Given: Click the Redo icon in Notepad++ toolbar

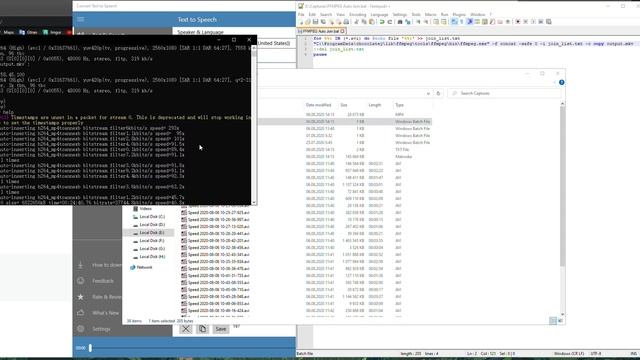Looking at the screenshot, I should tap(390, 22).
